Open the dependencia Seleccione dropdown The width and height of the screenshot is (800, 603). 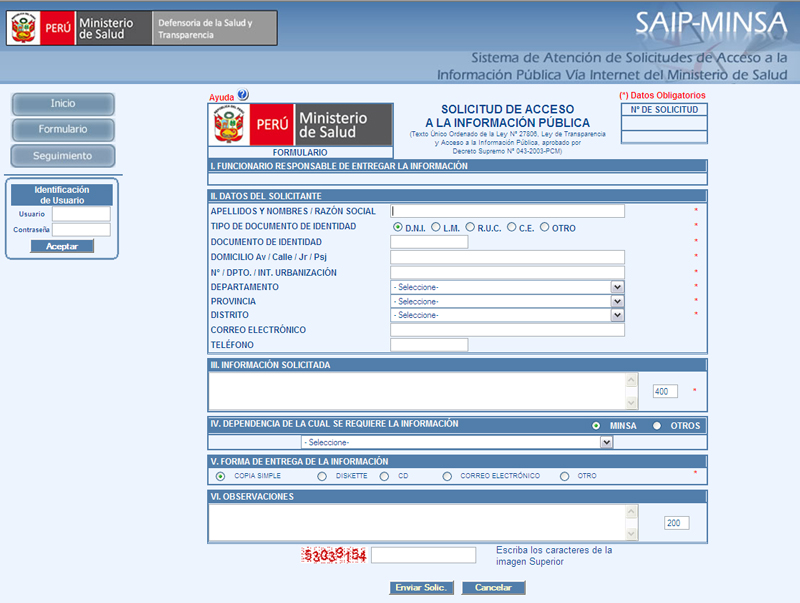[457, 442]
